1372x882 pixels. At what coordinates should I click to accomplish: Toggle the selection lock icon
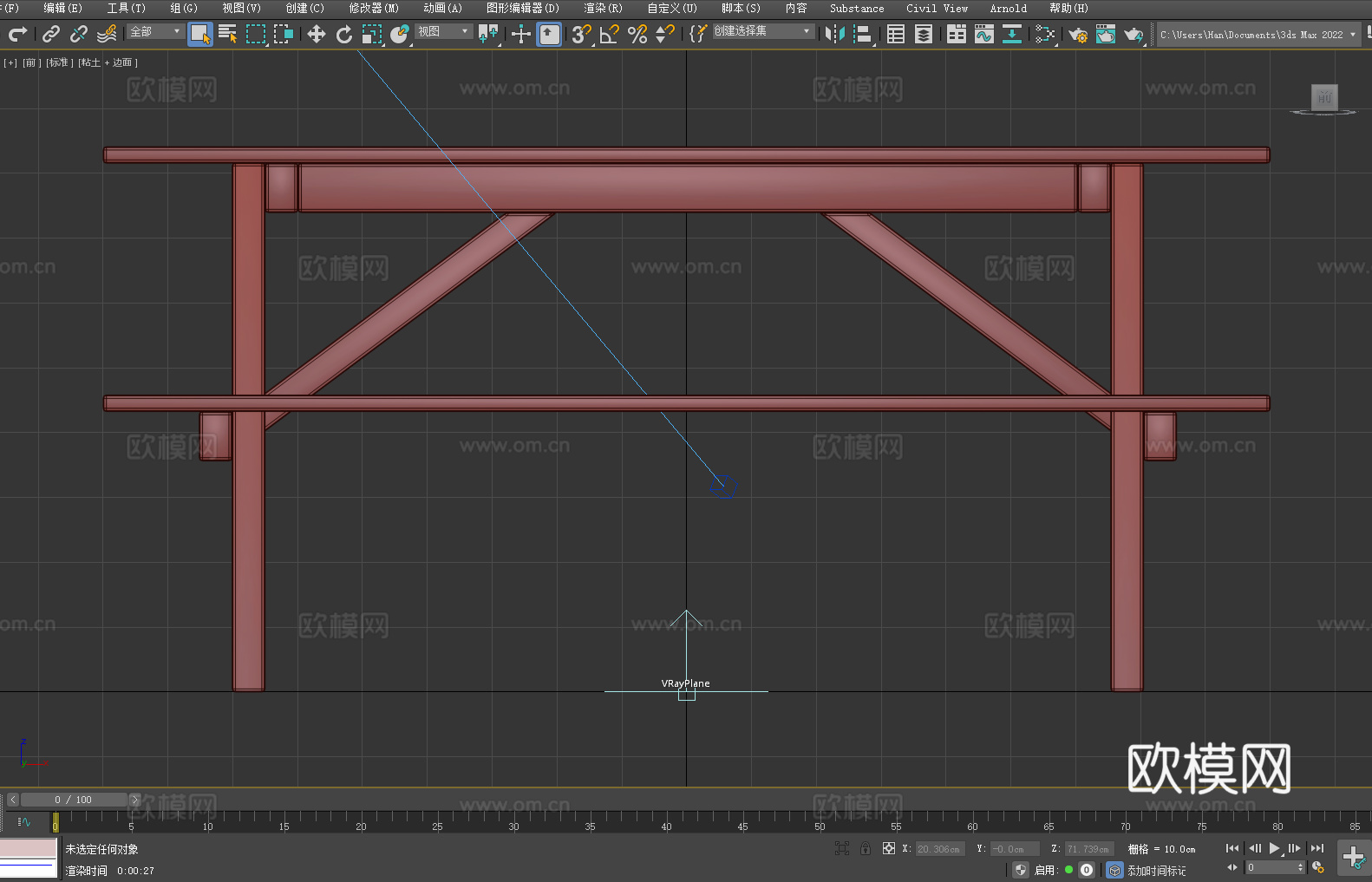click(866, 849)
